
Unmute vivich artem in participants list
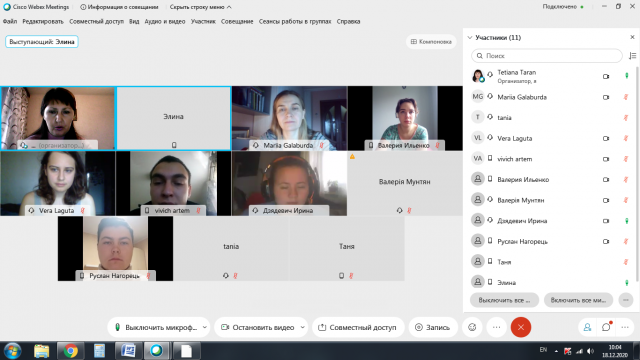pos(626,159)
